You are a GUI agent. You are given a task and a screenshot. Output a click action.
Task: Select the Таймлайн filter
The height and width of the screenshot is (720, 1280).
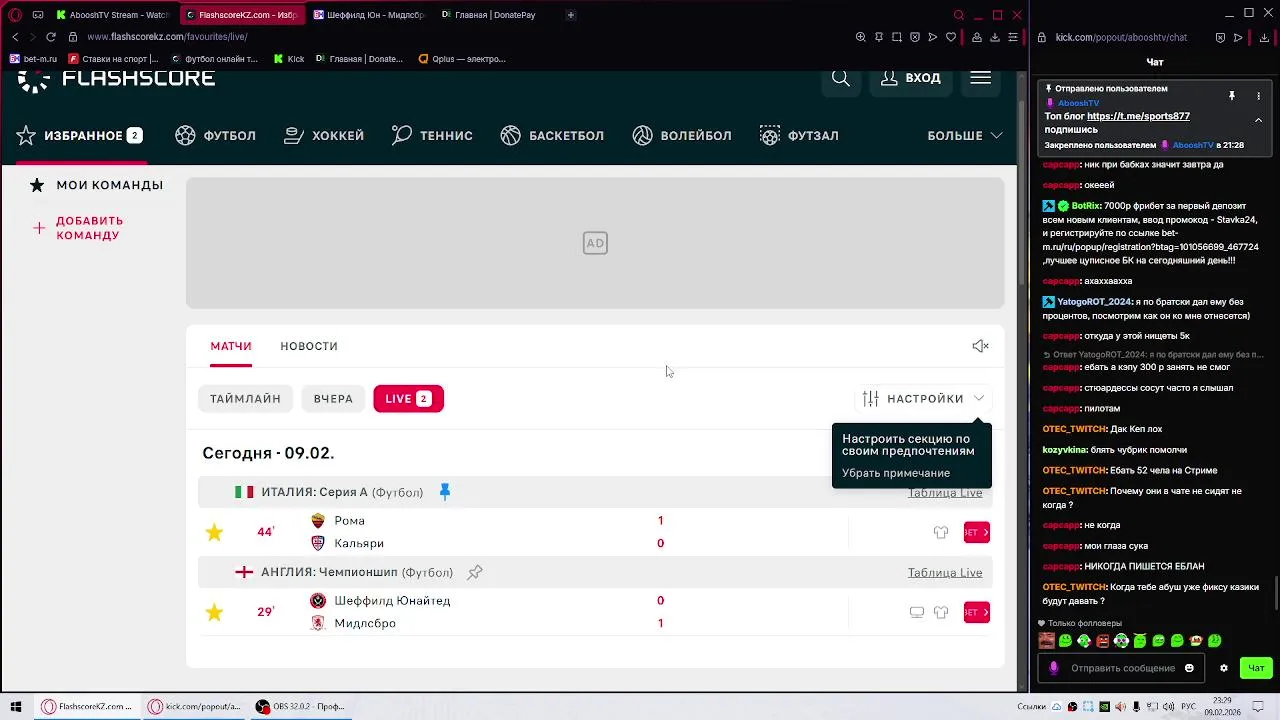pyautogui.click(x=245, y=399)
